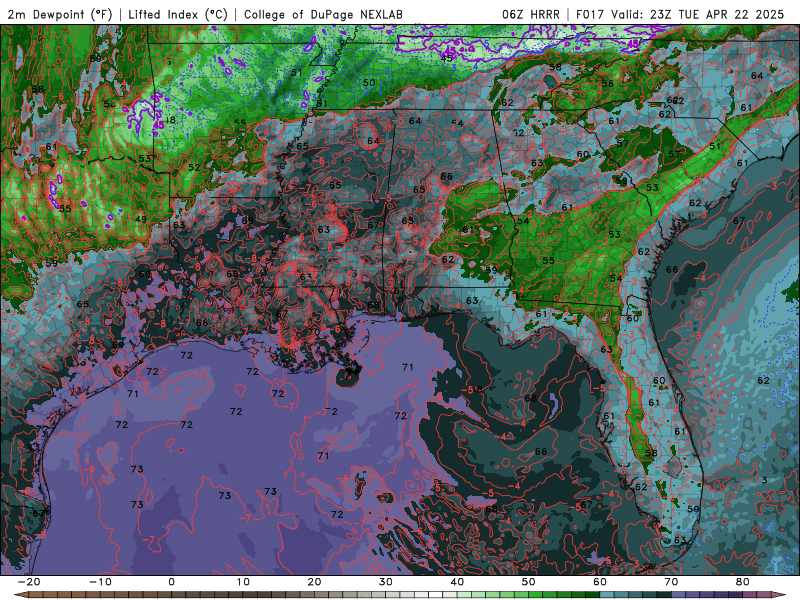800x600 pixels.
Task: Click the "College of DuPage NEXLAB" label
Action: (323, 14)
